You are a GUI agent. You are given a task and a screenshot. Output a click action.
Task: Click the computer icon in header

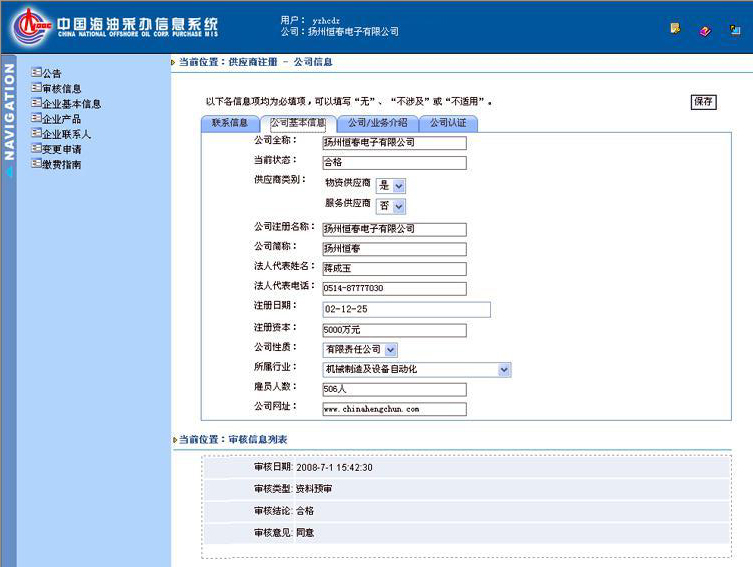point(735,30)
